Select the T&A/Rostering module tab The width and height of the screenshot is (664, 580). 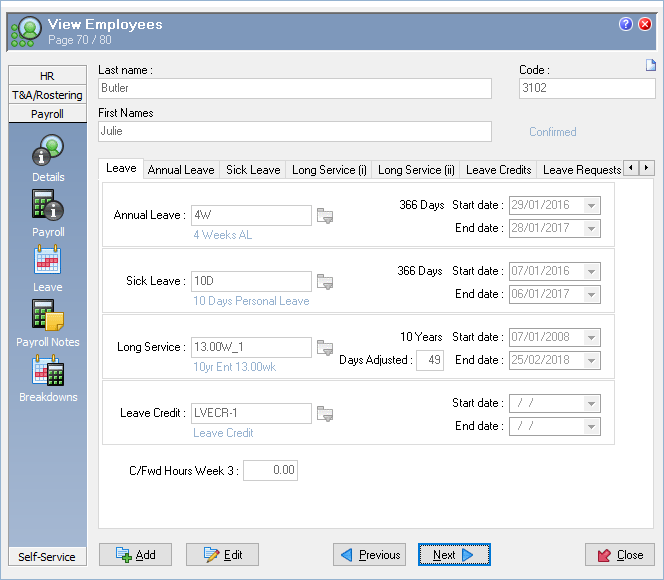47,95
